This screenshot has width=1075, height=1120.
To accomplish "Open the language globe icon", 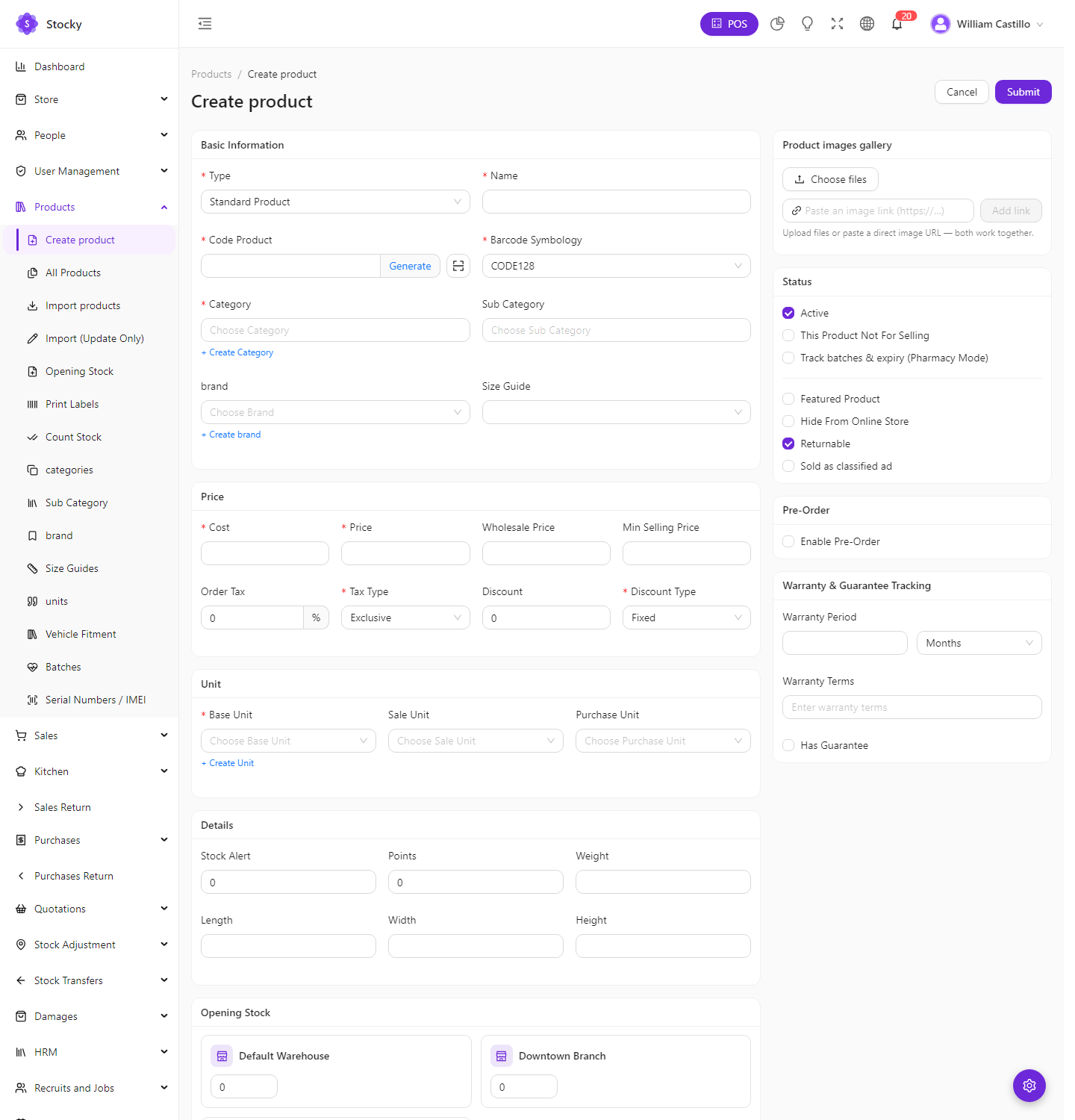I will [867, 24].
